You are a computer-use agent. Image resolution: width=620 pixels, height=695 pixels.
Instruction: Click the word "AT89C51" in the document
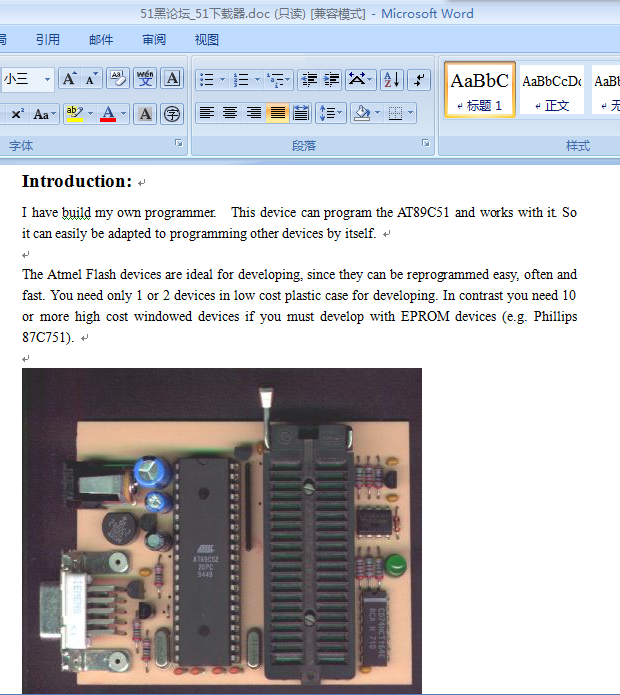423,213
